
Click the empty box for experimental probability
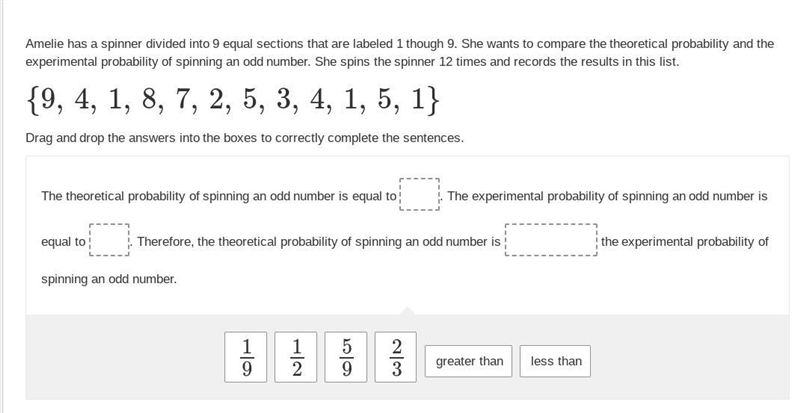tap(110, 239)
